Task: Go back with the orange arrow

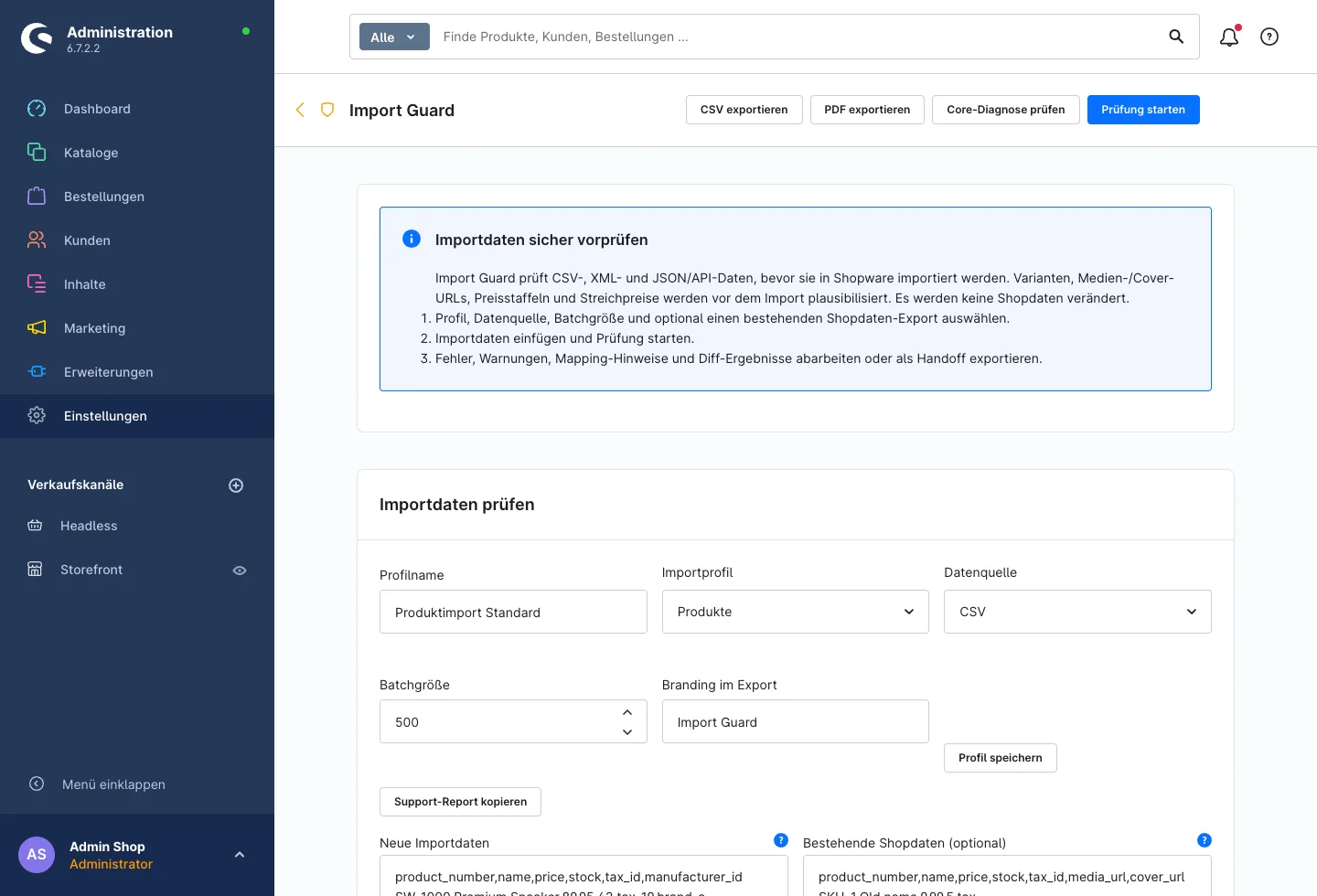Action: (300, 110)
